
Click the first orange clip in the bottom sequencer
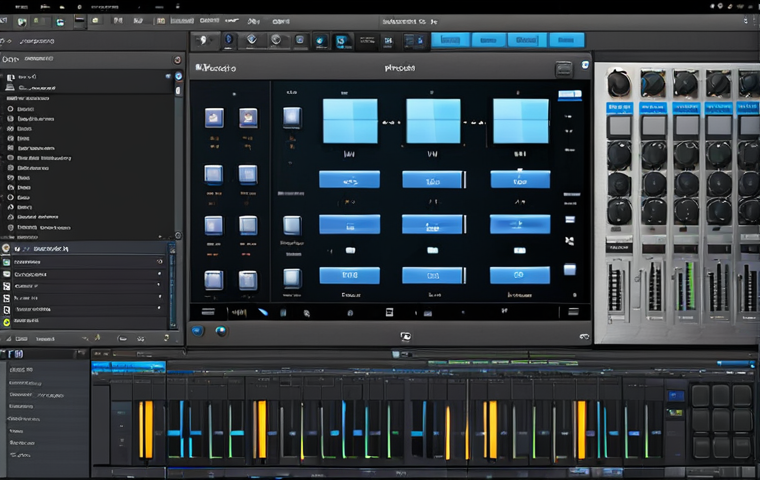(146, 429)
